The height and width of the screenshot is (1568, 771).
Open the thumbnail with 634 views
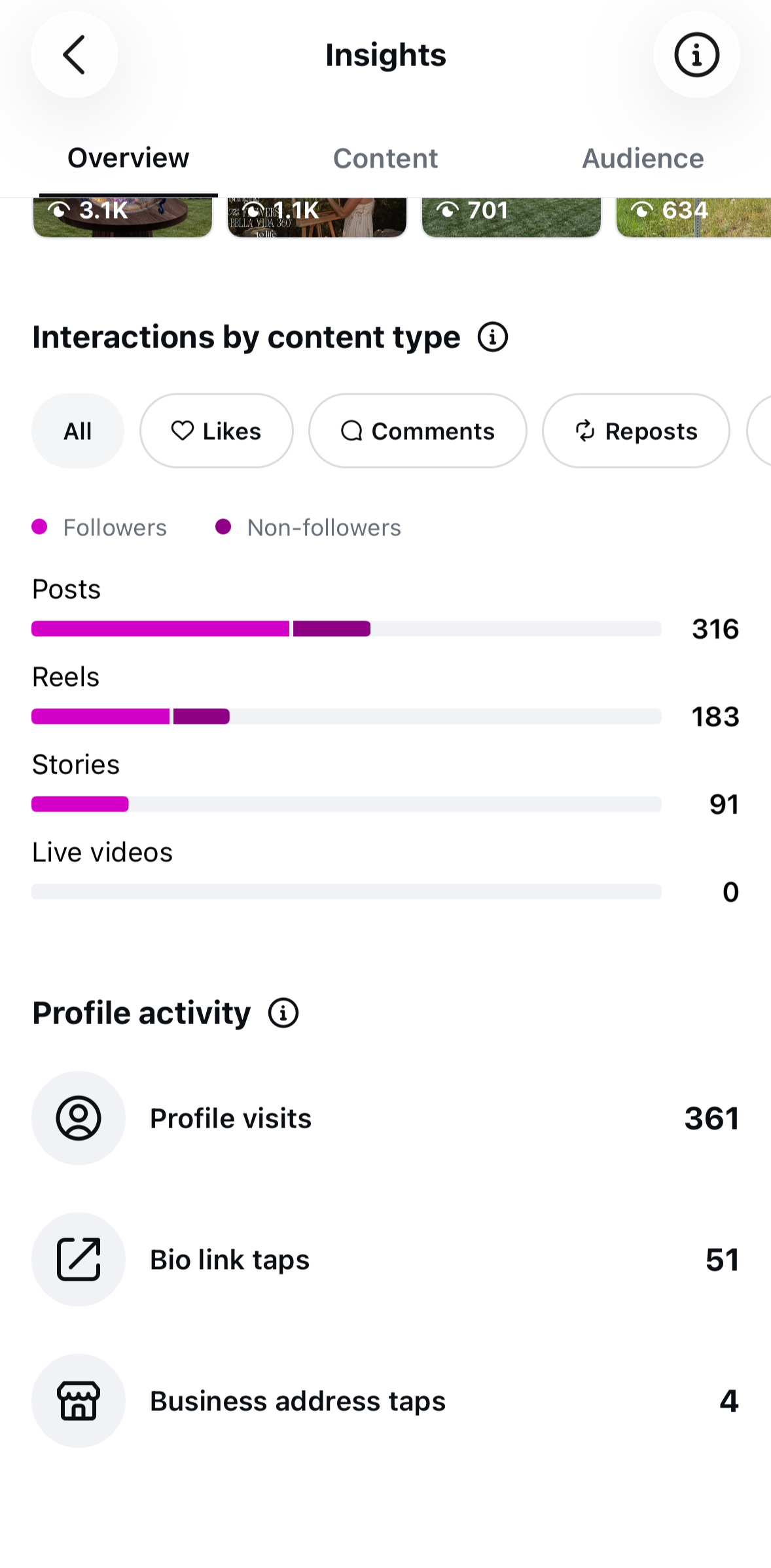(694, 217)
